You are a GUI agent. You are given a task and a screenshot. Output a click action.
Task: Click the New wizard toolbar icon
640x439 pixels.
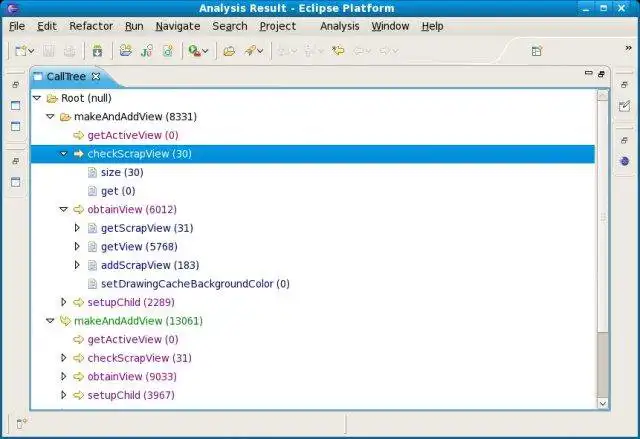click(x=20, y=51)
